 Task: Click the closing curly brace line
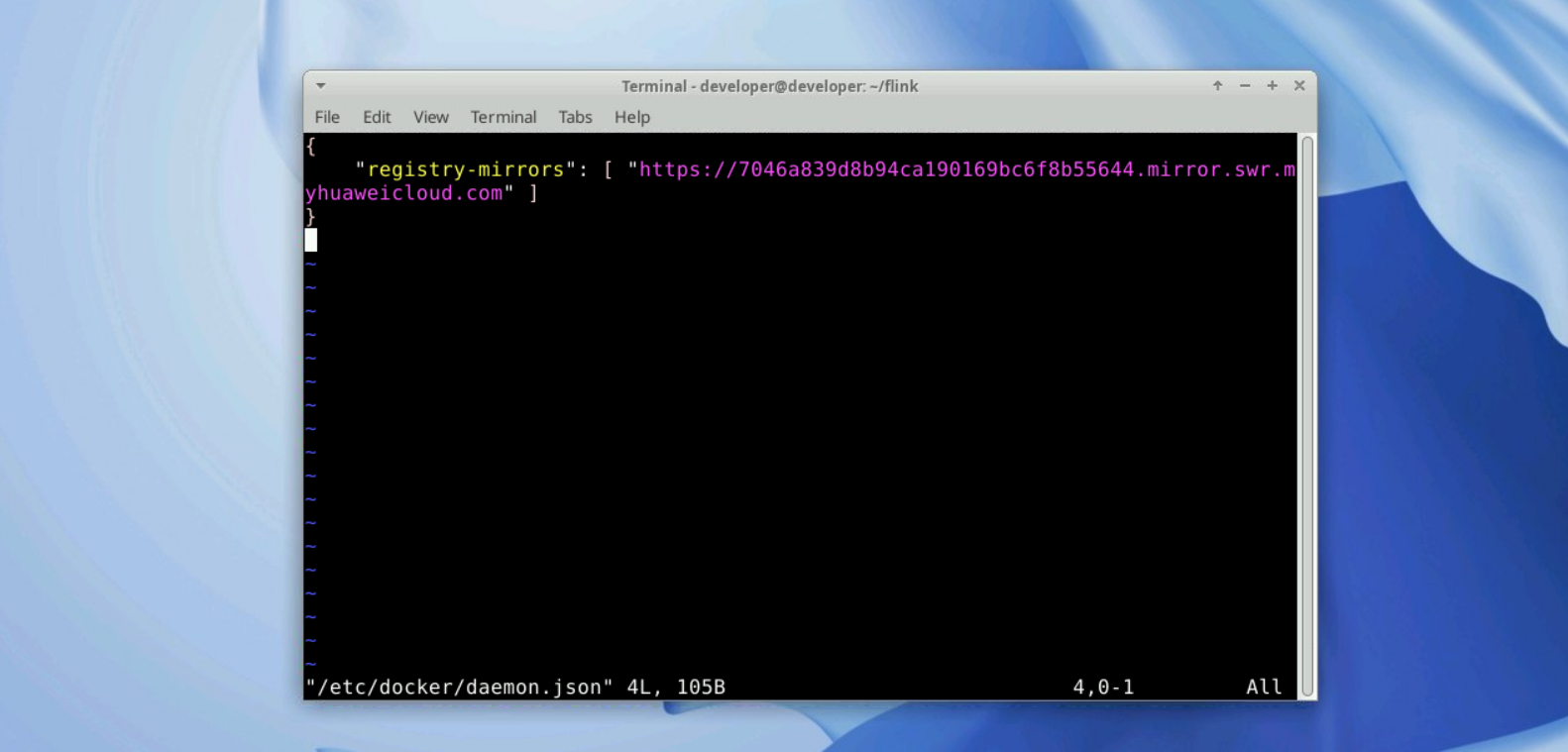[x=311, y=216]
